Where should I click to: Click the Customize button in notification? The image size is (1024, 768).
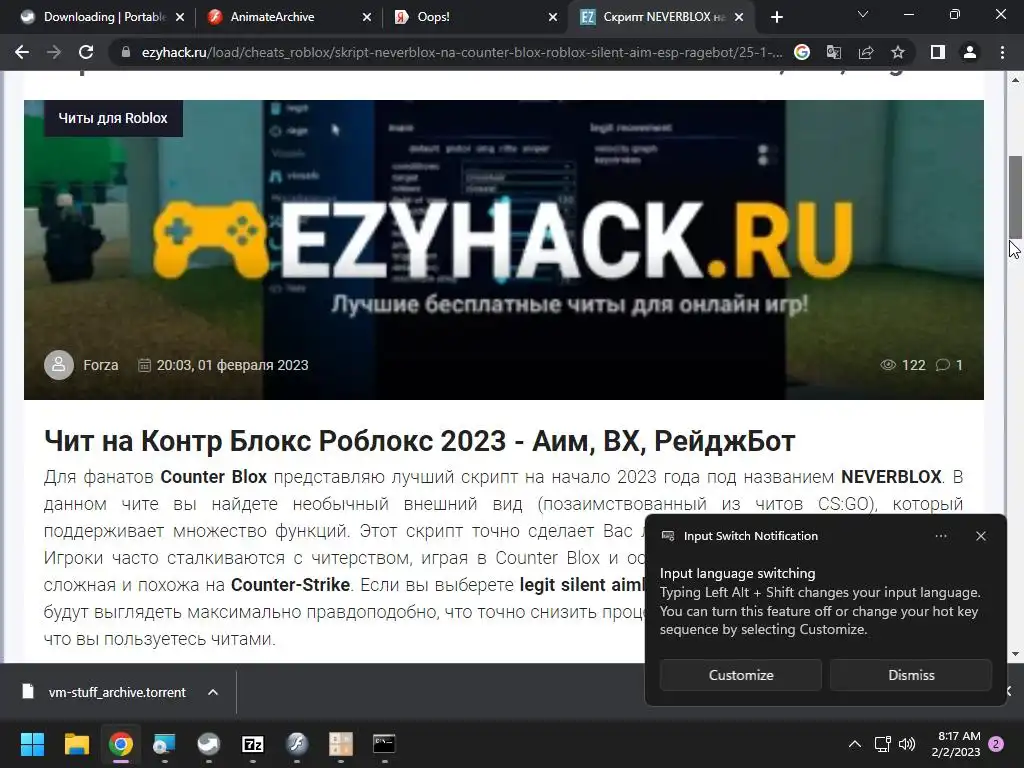(x=741, y=675)
